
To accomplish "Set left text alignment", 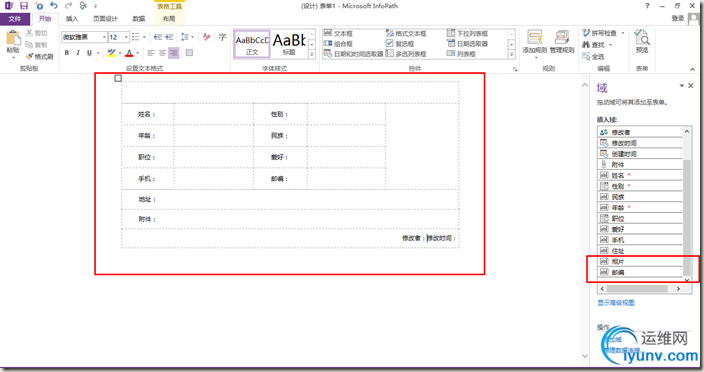I will (151, 53).
